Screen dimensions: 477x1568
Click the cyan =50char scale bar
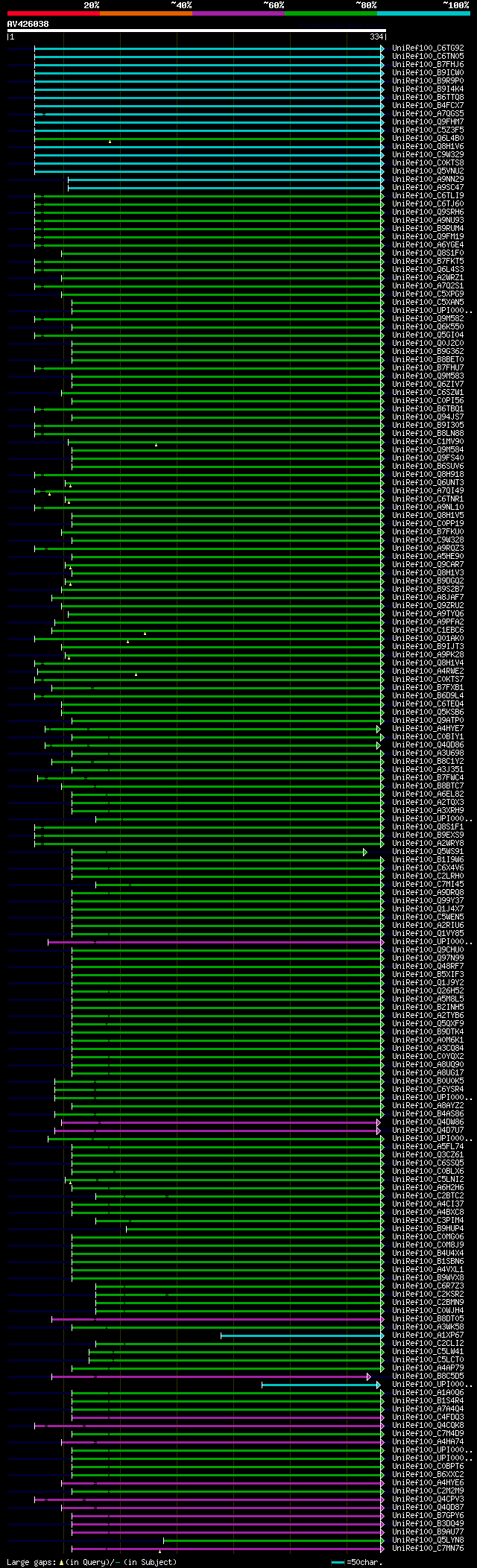tap(338, 1562)
